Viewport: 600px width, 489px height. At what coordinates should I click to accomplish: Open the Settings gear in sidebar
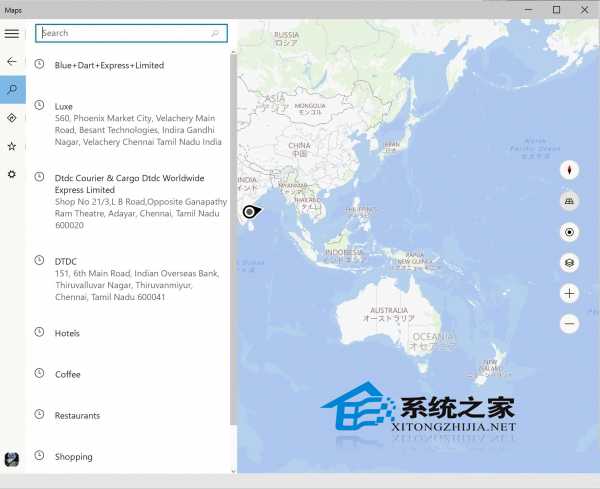point(12,174)
